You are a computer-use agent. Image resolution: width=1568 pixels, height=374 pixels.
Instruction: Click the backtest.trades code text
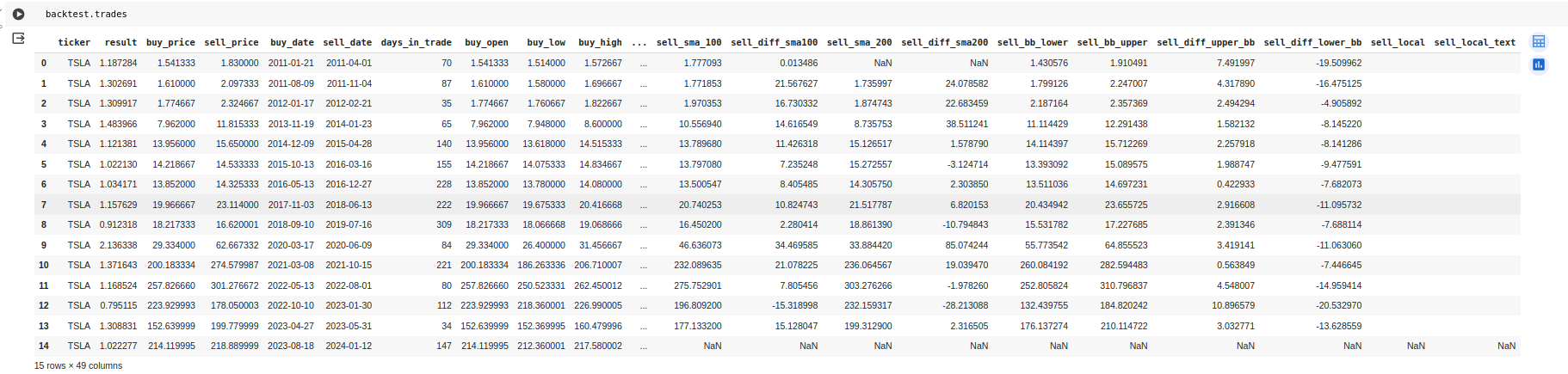click(x=86, y=14)
